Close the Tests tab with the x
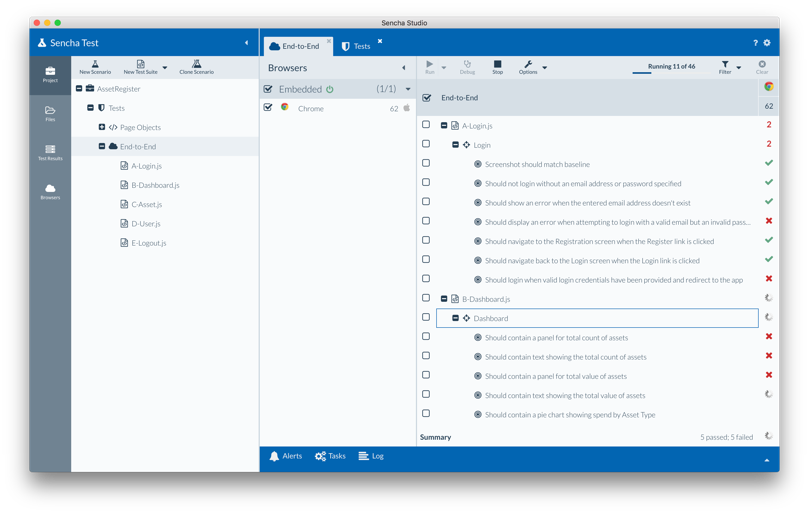 [380, 41]
